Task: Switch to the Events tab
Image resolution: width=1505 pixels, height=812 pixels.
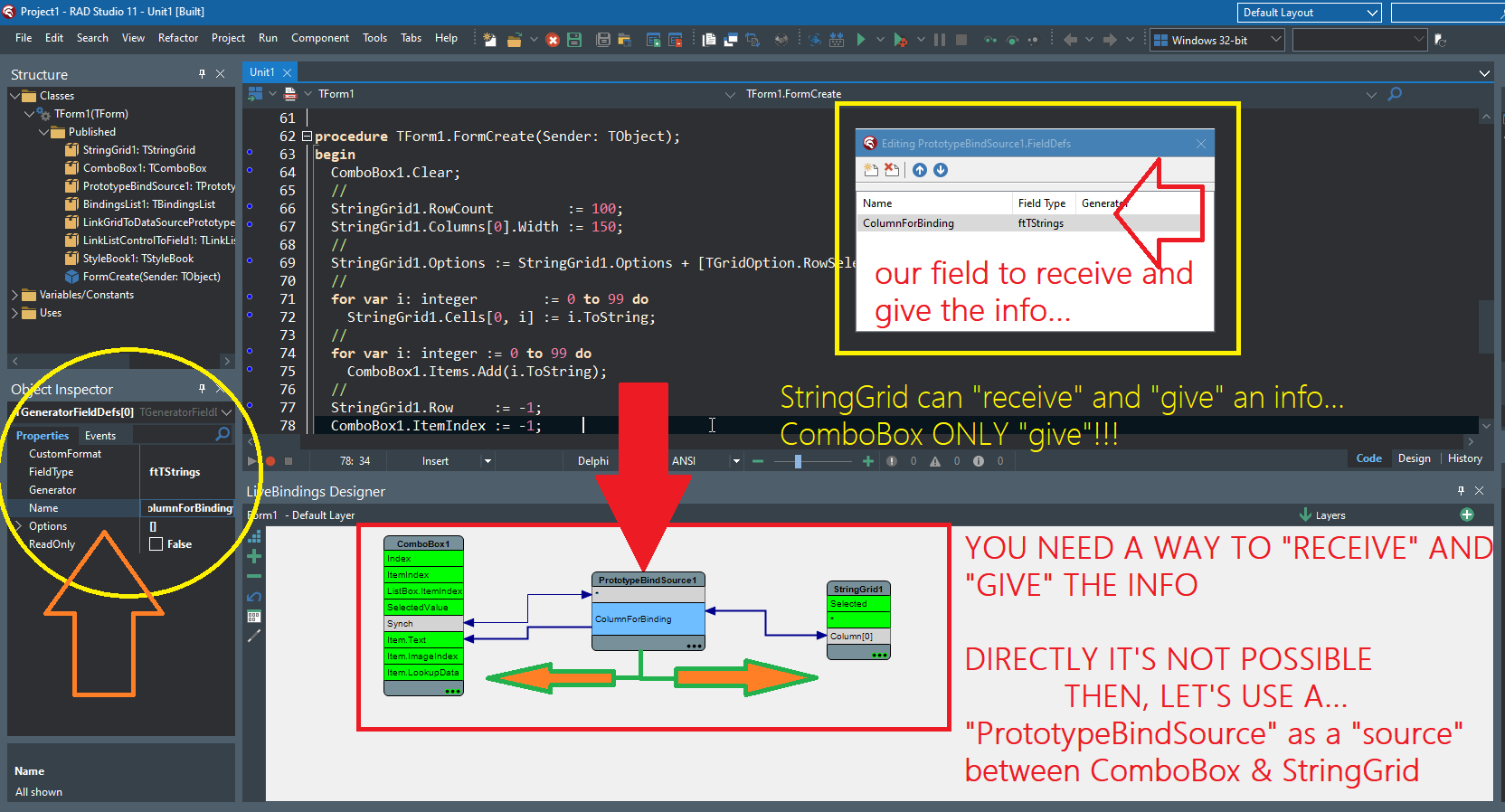Action: click(x=100, y=436)
